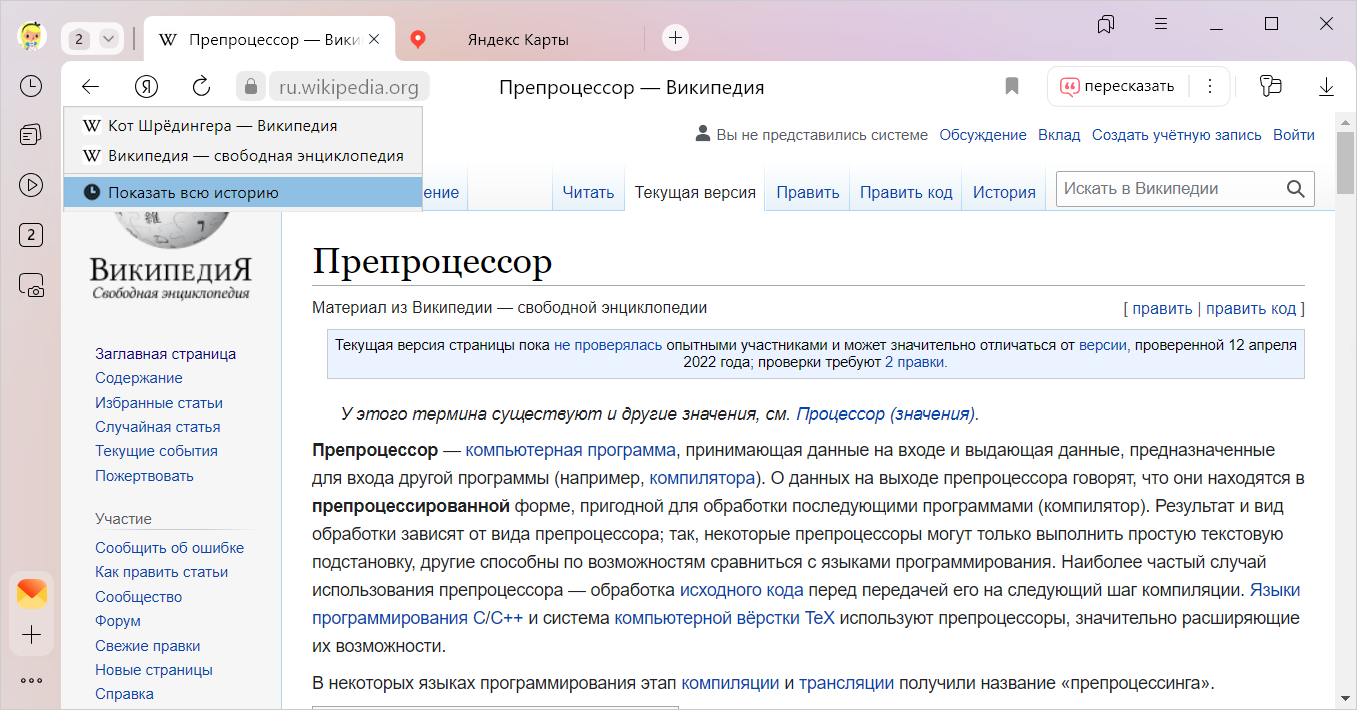Open the downloads arrow icon

[1326, 87]
